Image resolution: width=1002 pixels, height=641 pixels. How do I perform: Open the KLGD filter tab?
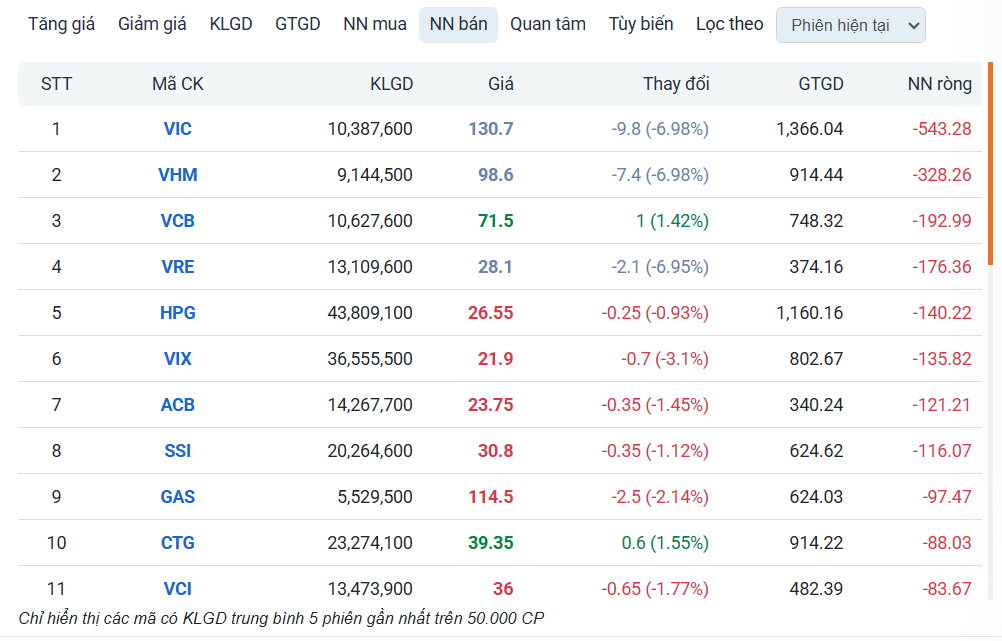231,24
